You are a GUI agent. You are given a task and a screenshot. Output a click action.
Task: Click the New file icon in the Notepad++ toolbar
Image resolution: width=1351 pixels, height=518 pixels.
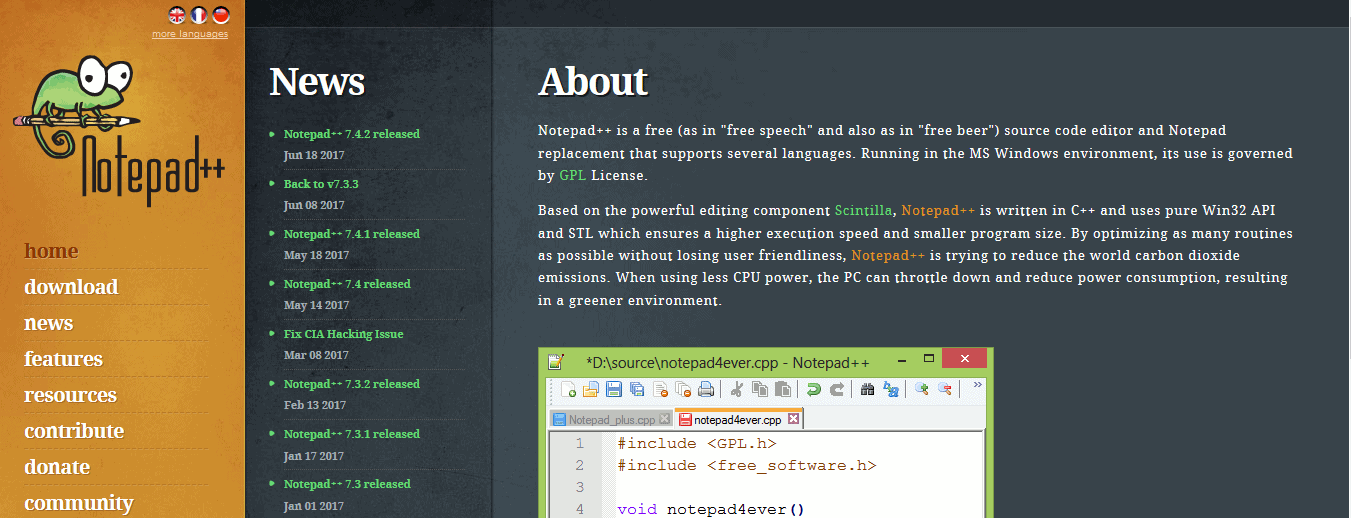click(x=569, y=389)
